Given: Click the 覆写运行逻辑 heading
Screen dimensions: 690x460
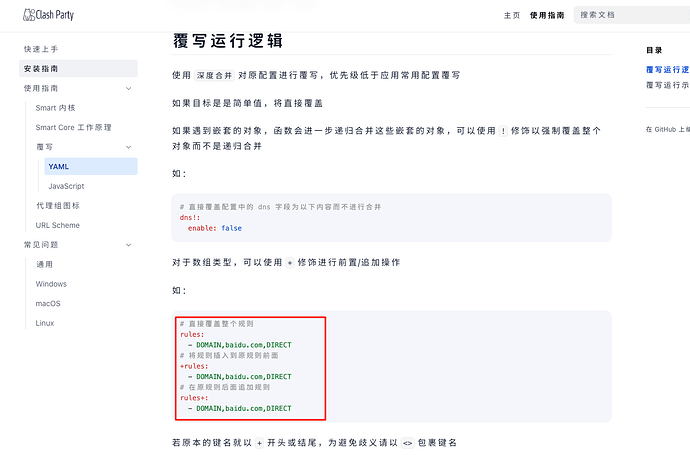Looking at the screenshot, I should point(228,41).
